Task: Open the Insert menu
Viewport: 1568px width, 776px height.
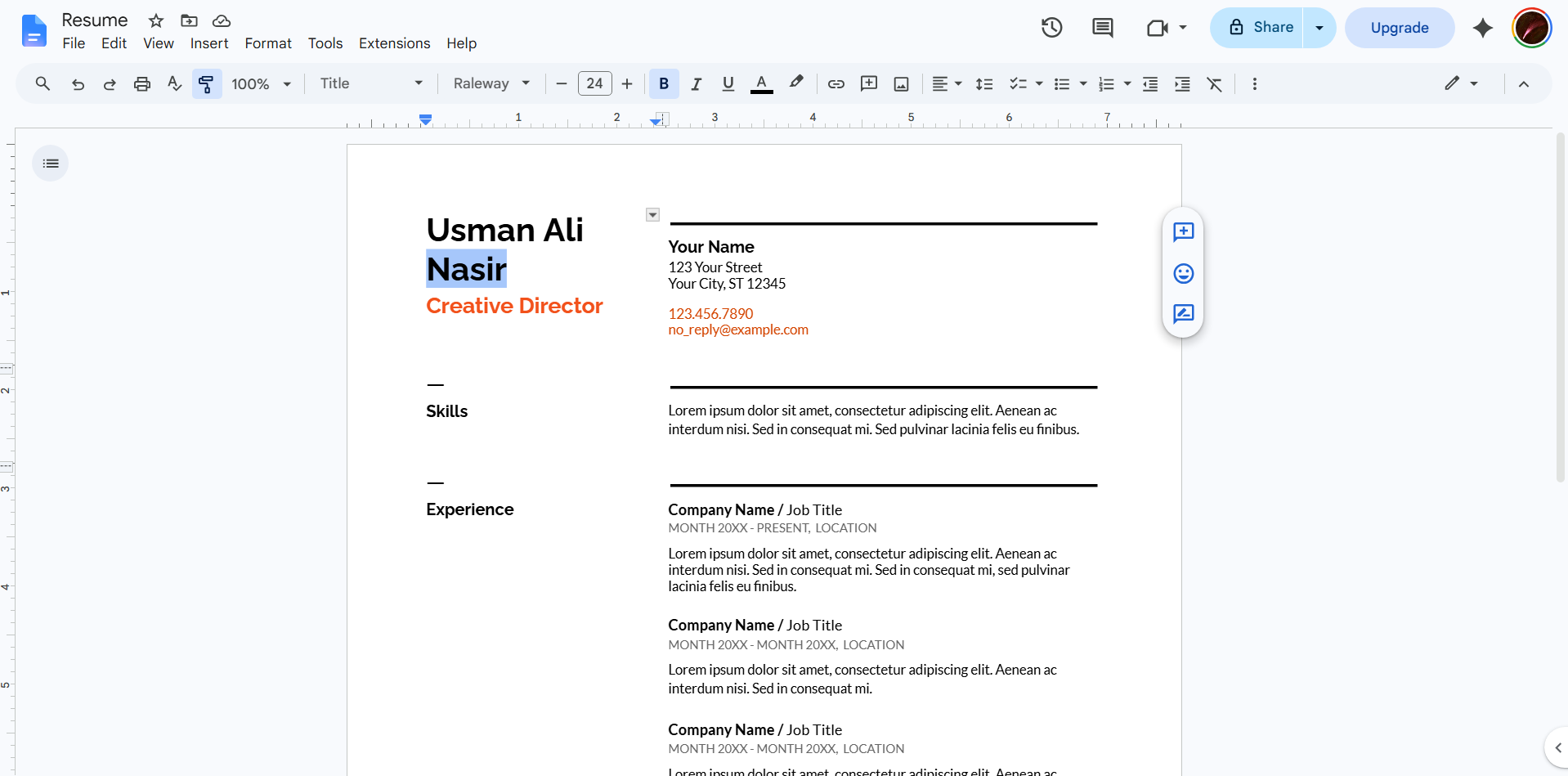Action: coord(209,43)
